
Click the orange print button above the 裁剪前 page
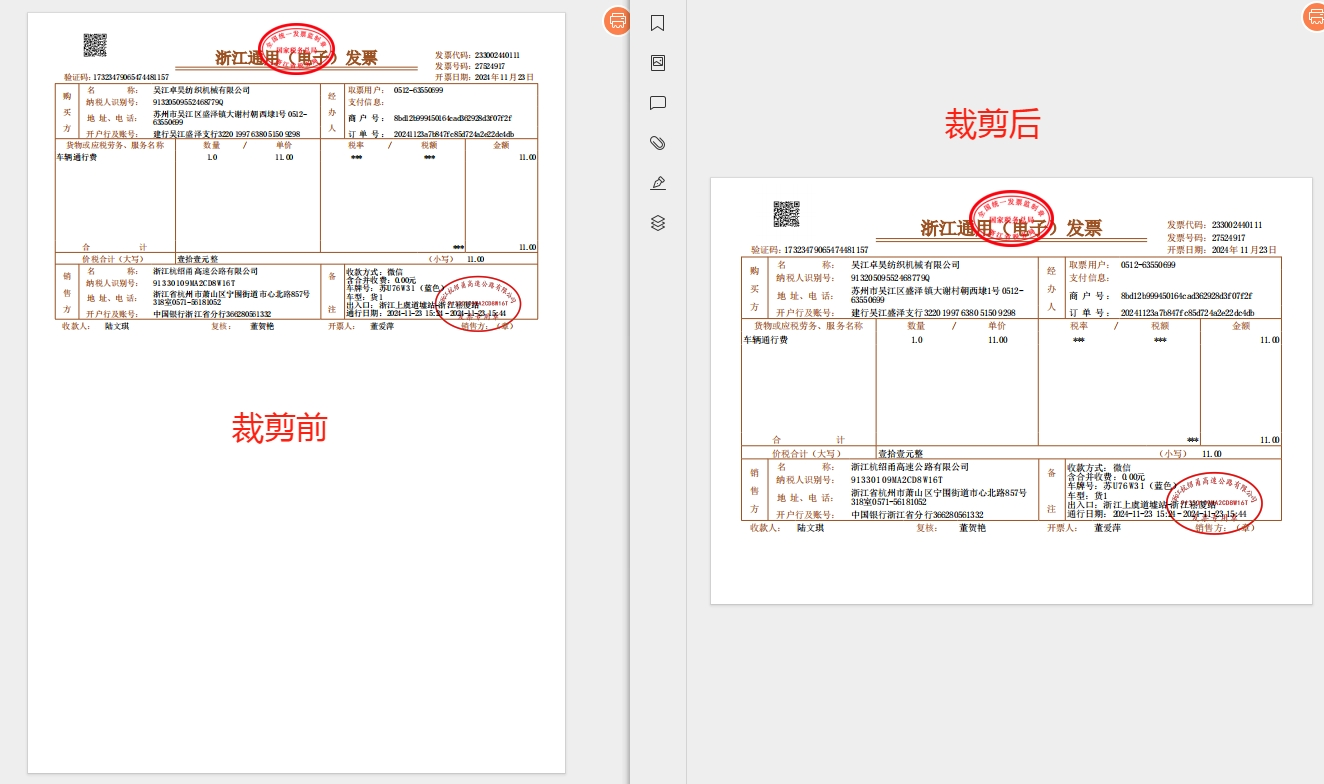[618, 20]
